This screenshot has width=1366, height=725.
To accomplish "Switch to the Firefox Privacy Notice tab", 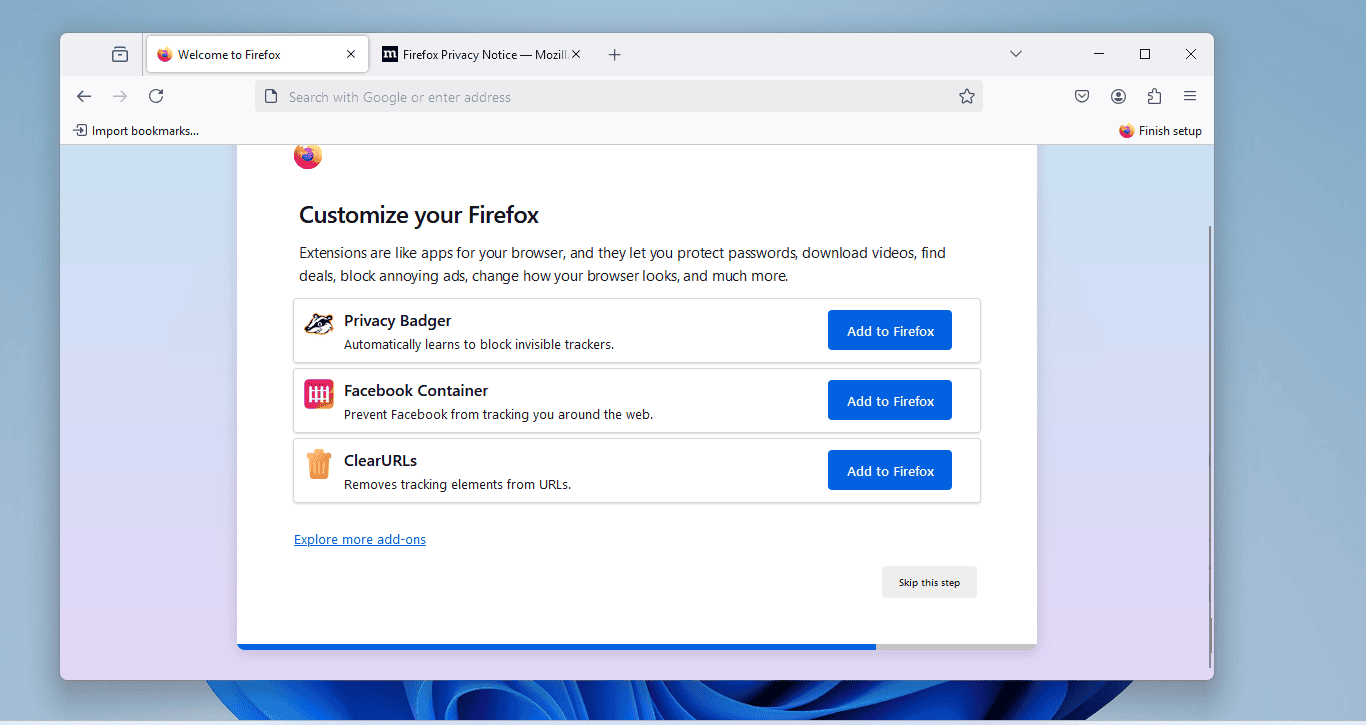I will (x=481, y=55).
